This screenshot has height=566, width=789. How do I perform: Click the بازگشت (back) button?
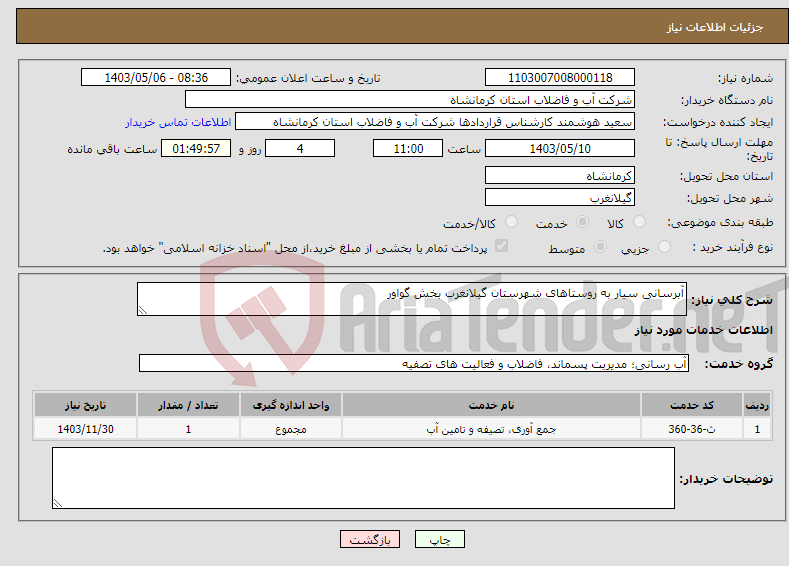click(x=370, y=539)
